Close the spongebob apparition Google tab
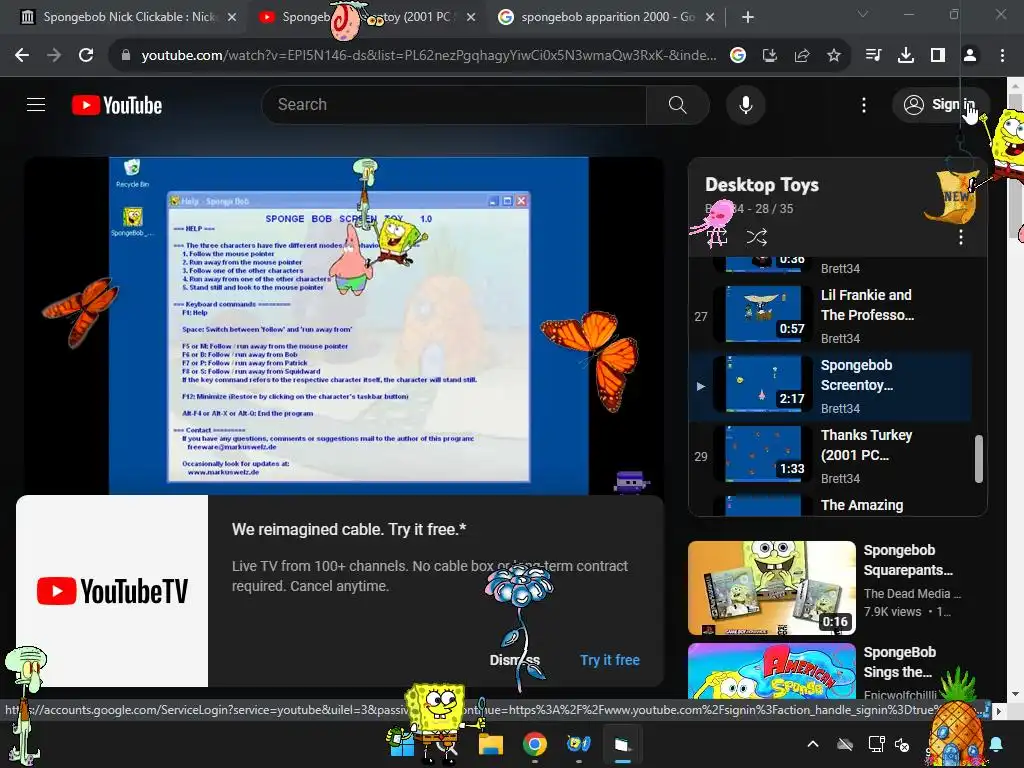Screen dimensions: 1024x768 pos(710,17)
